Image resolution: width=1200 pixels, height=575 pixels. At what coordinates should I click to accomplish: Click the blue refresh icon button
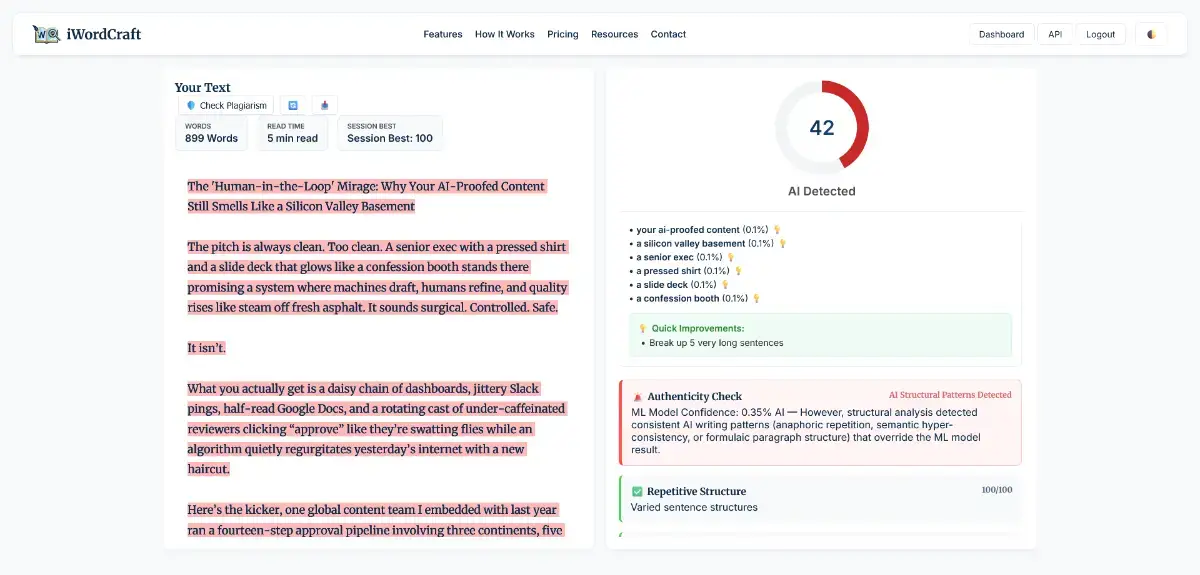[x=293, y=105]
